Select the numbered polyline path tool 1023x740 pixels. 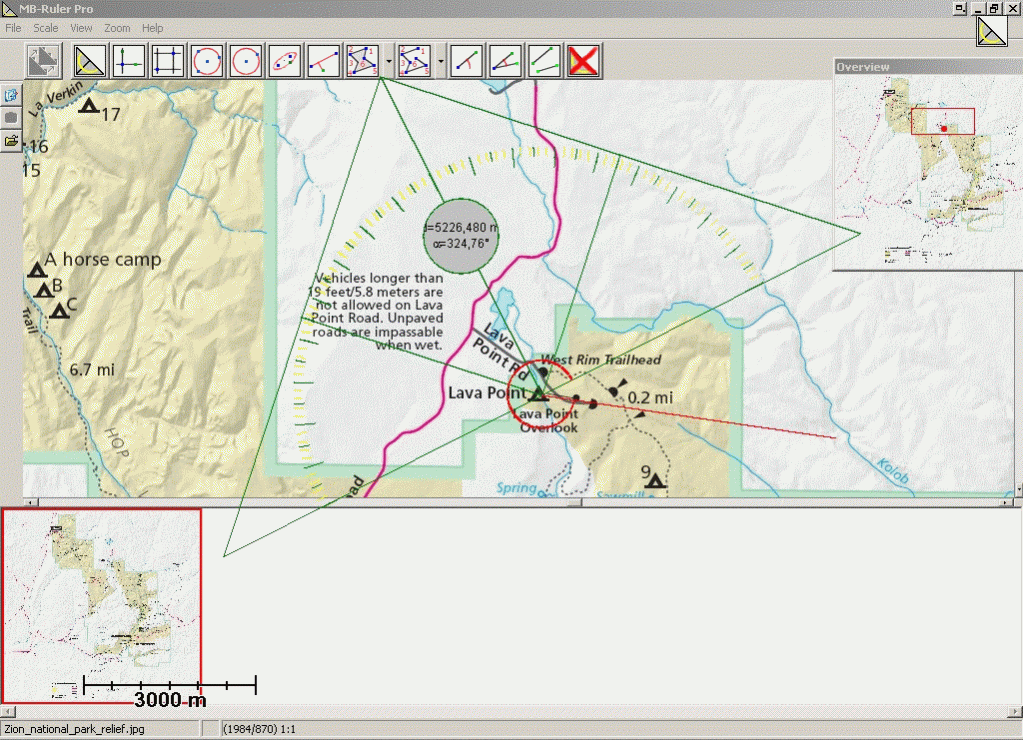[415, 61]
